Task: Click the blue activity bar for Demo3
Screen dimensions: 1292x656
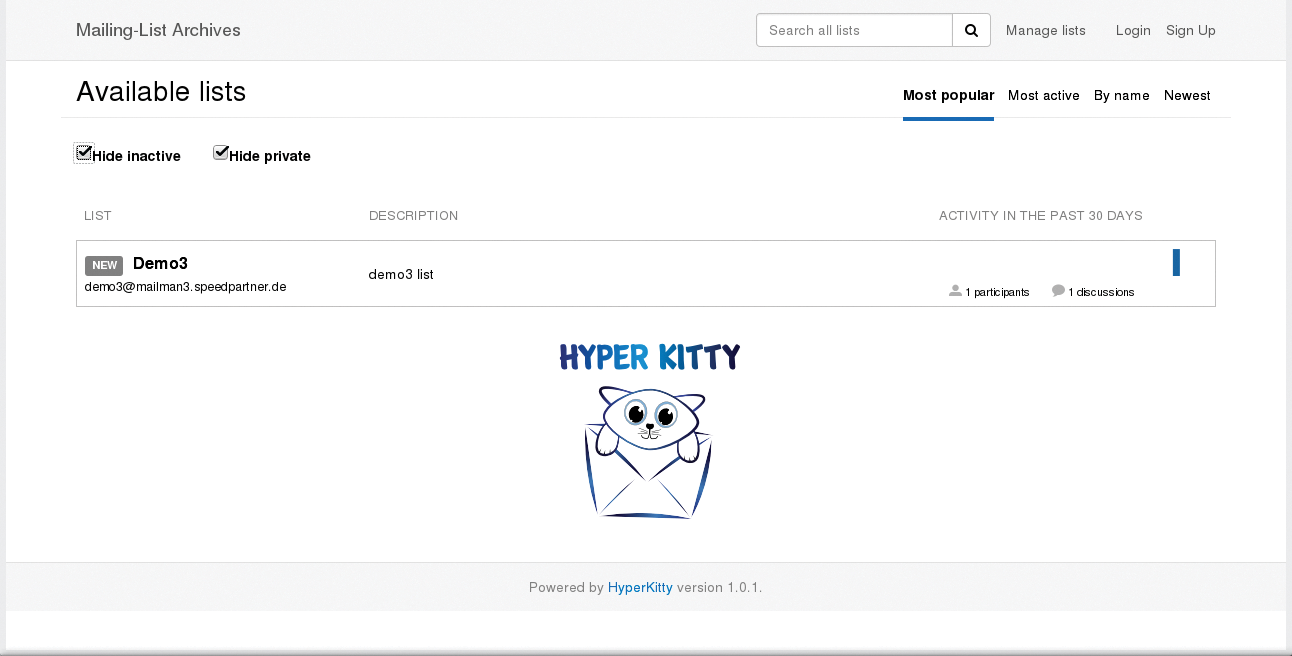Action: [x=1177, y=262]
